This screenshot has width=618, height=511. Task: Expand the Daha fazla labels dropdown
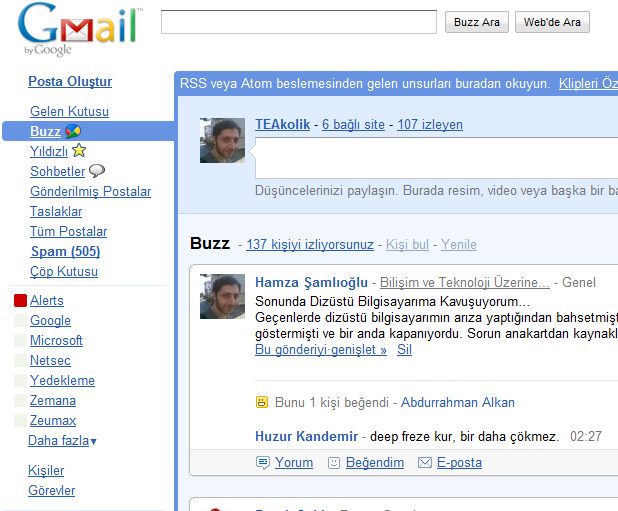pyautogui.click(x=62, y=440)
